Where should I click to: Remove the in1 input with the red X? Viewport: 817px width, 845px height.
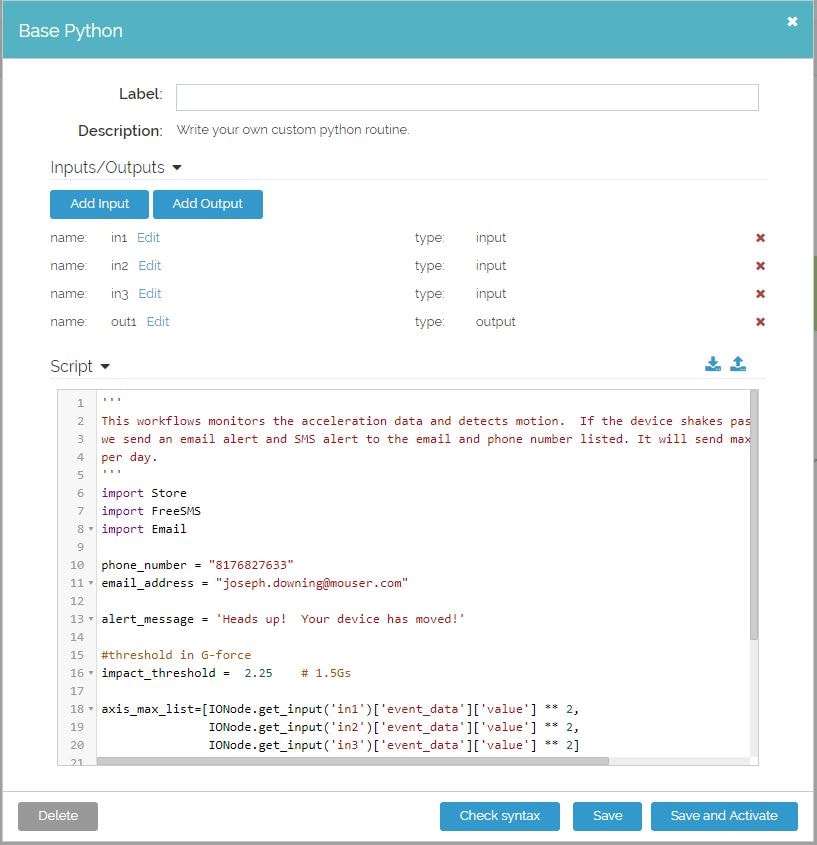coord(760,238)
